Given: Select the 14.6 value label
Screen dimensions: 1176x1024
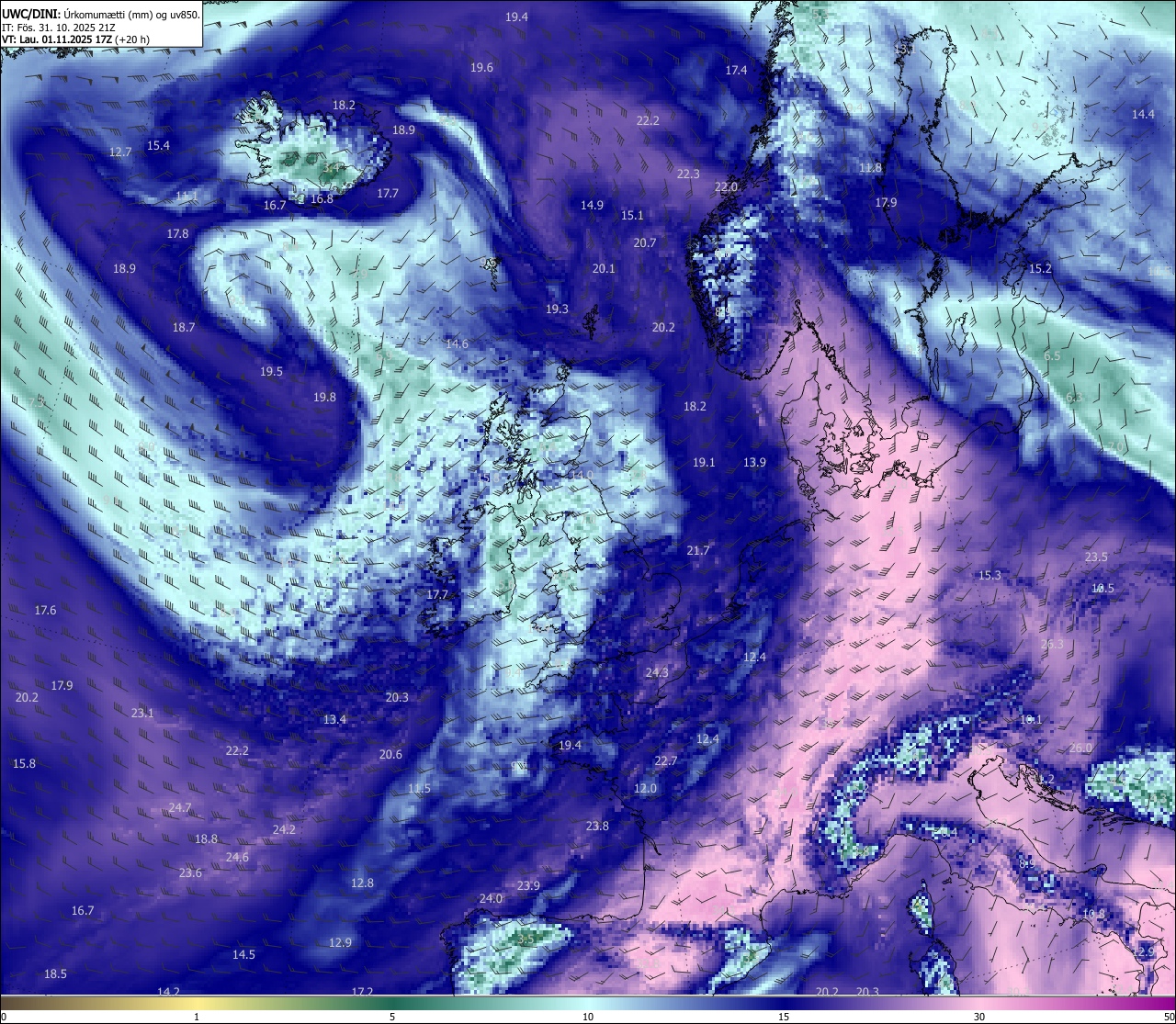Looking at the screenshot, I should pyautogui.click(x=457, y=343).
